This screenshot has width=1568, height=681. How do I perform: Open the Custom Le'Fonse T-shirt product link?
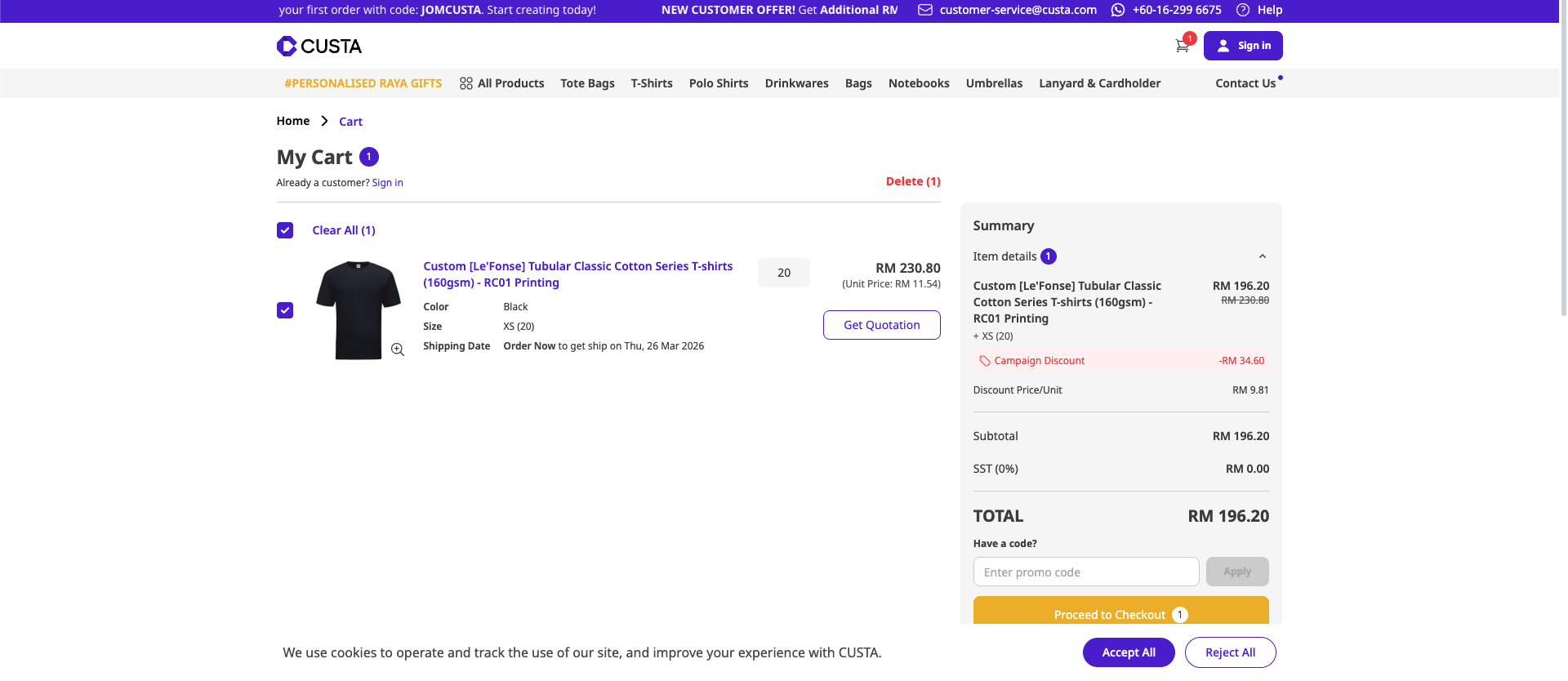[577, 274]
